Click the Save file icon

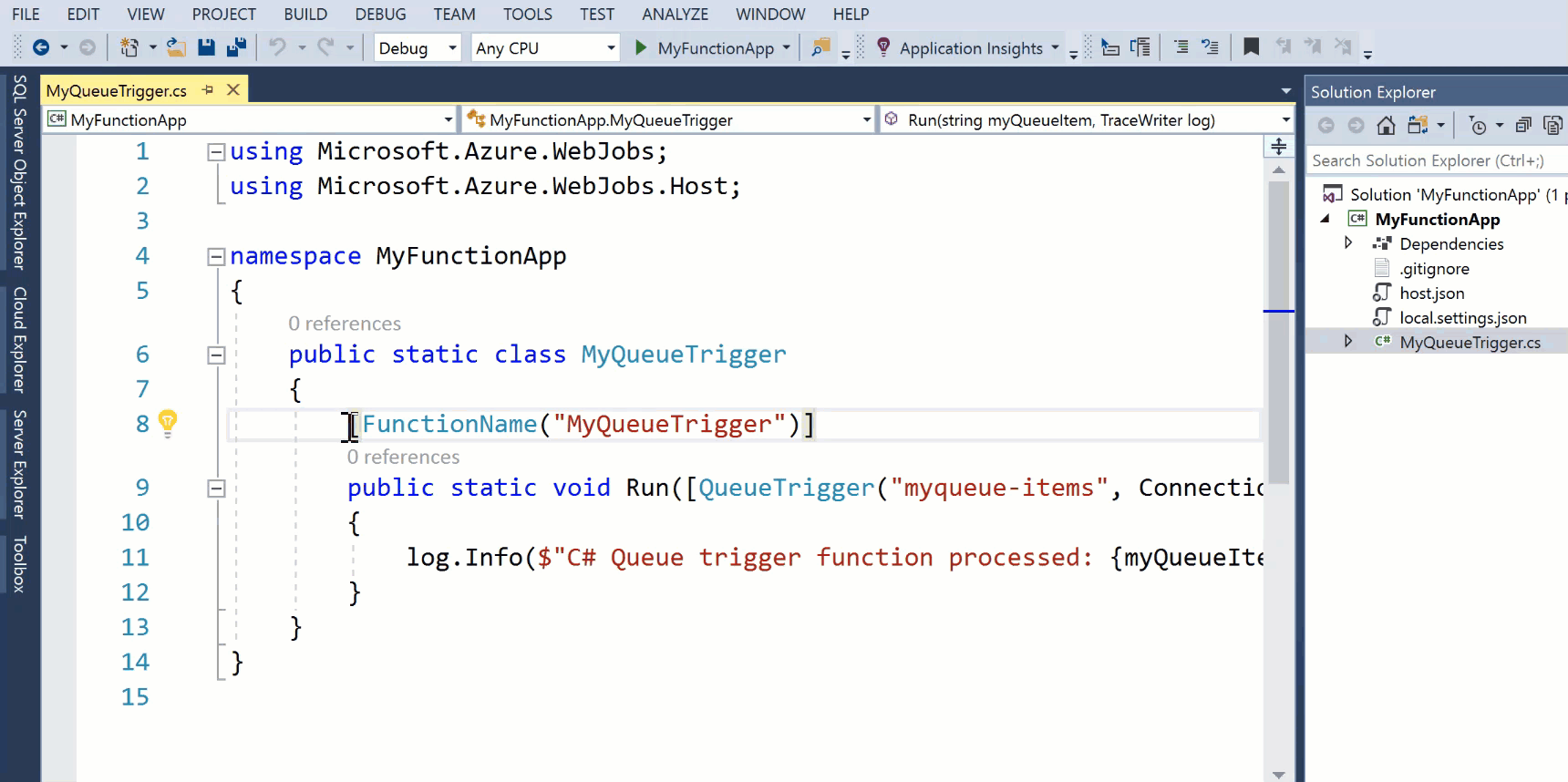click(207, 47)
